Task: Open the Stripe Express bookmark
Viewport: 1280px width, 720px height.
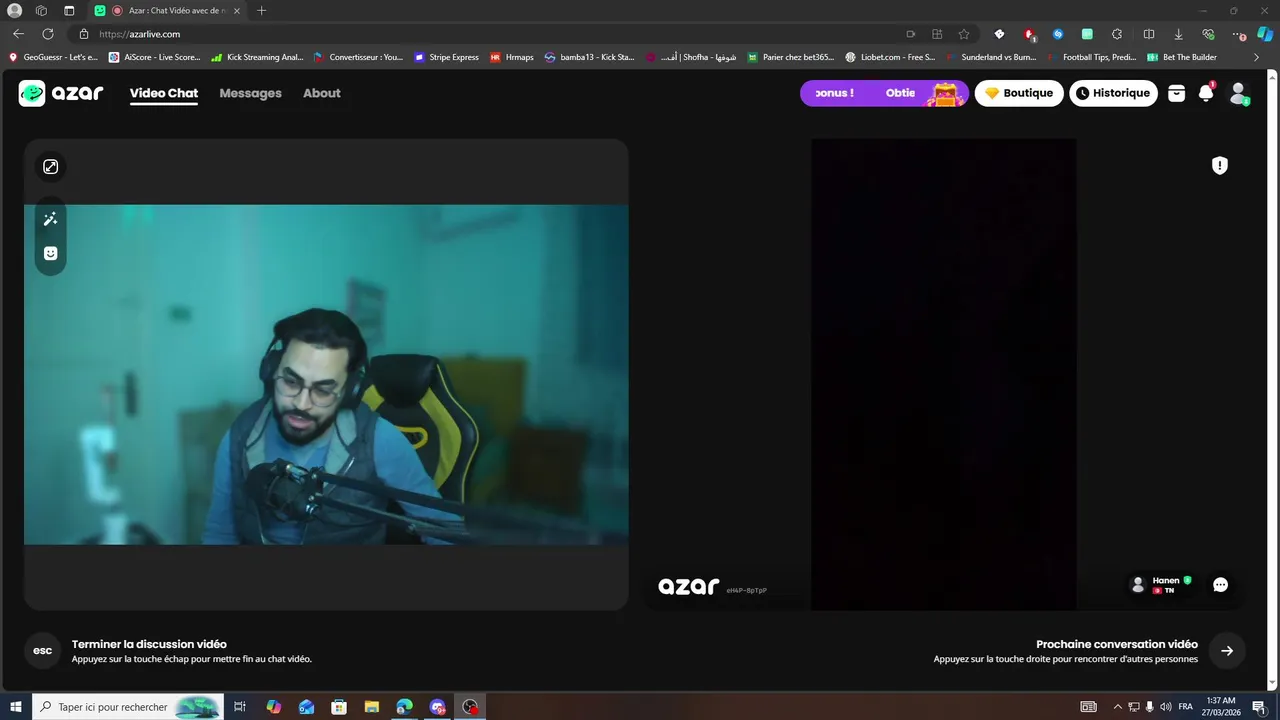Action: coord(447,57)
